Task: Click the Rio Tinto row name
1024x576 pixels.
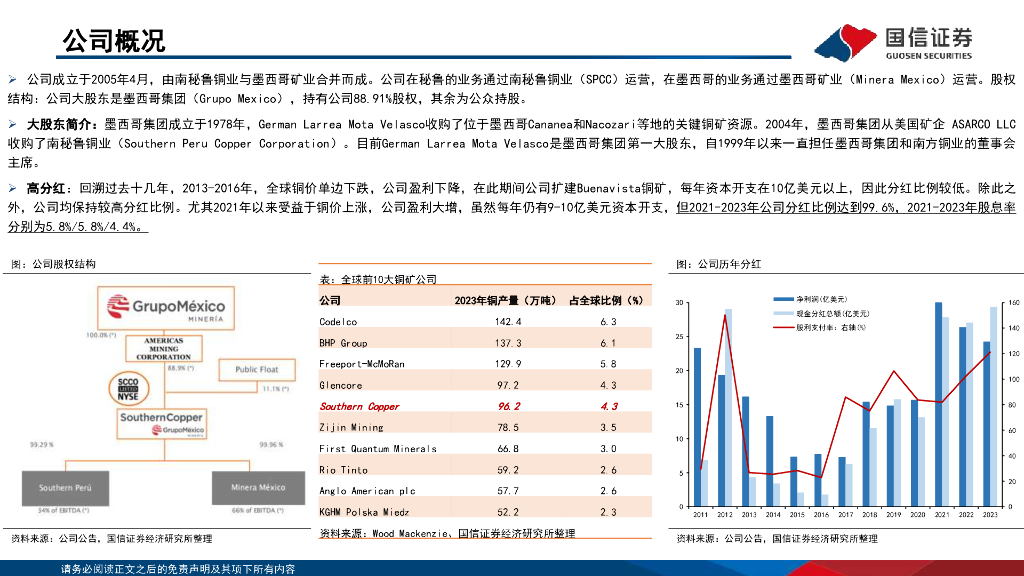Action: [344, 470]
